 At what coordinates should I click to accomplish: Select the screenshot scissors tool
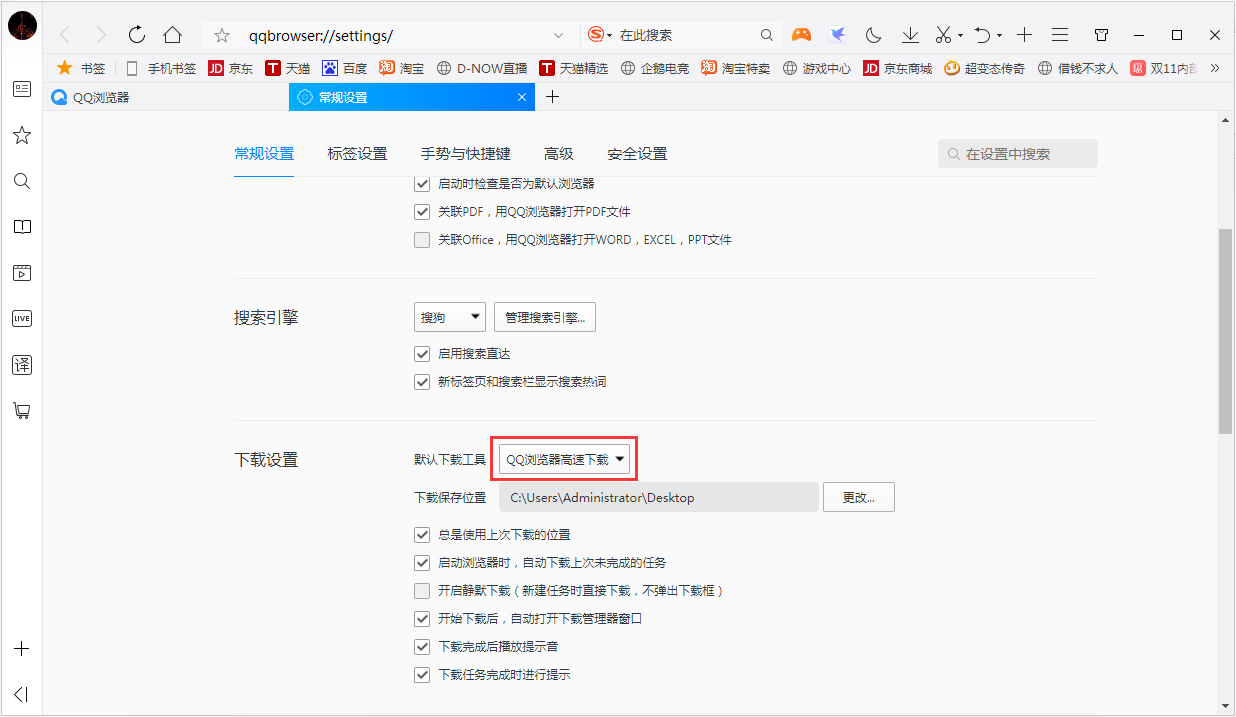click(x=941, y=34)
